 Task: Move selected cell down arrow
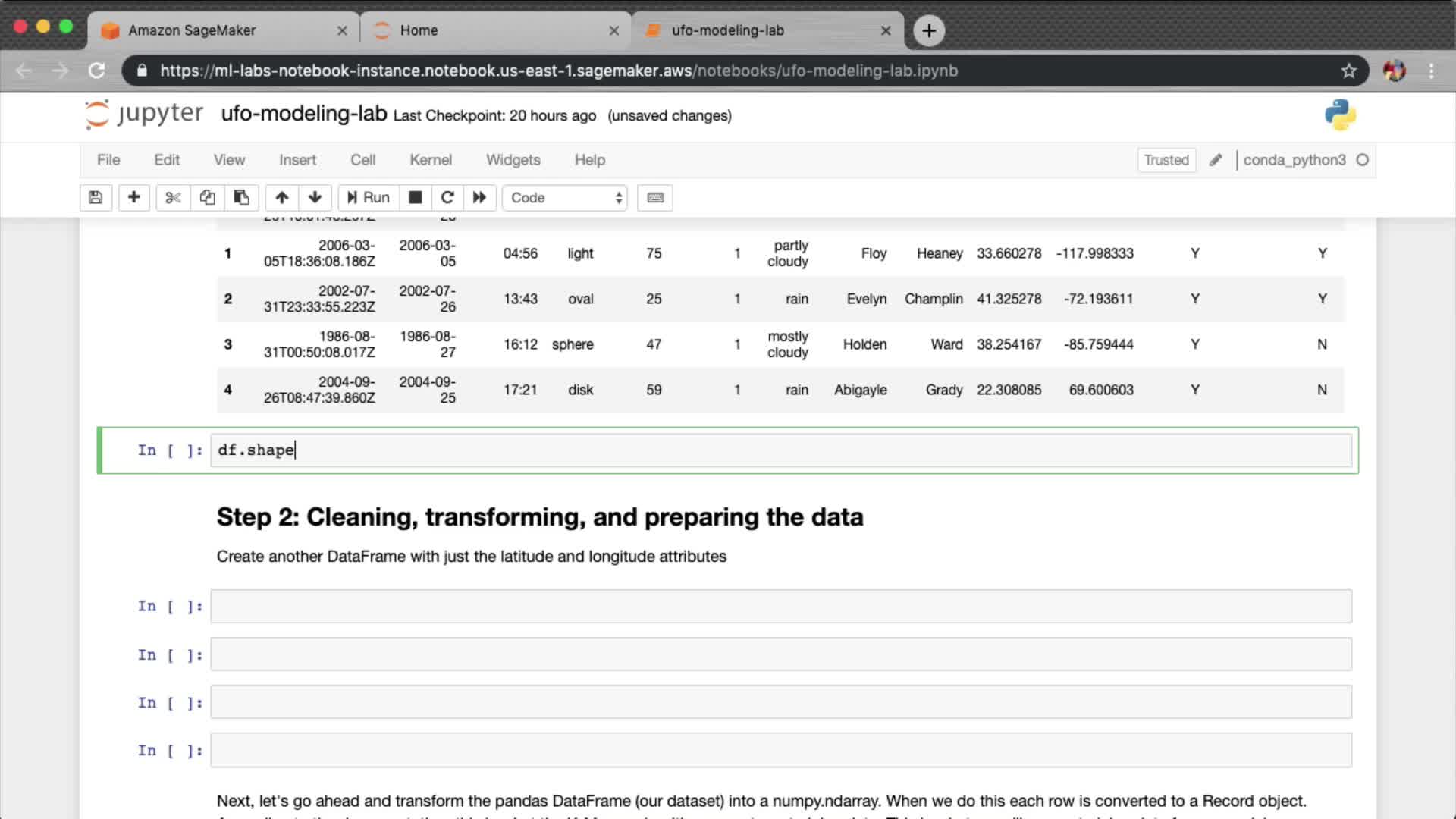315,198
